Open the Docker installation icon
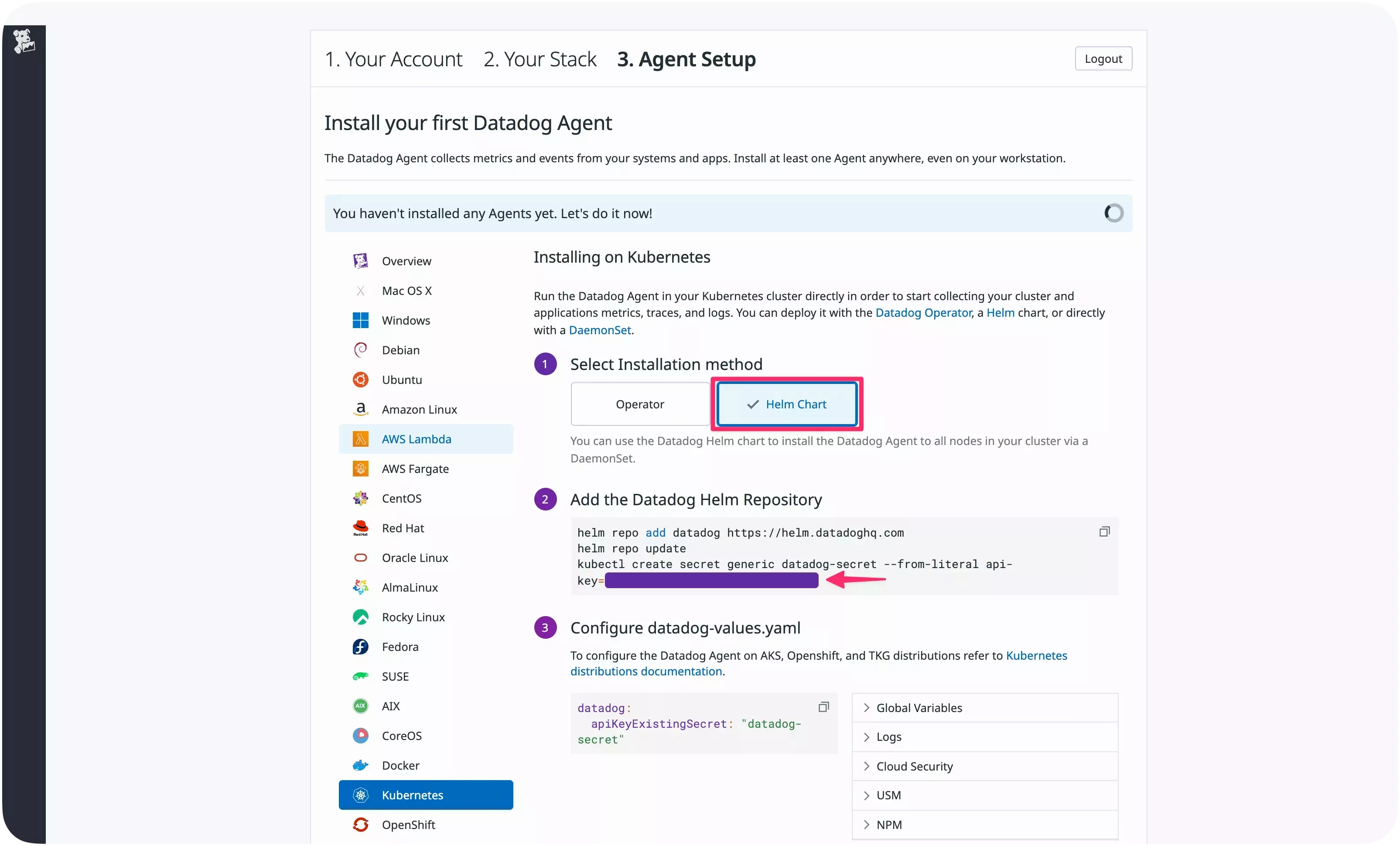This screenshot has height=846, width=1400. coord(360,765)
